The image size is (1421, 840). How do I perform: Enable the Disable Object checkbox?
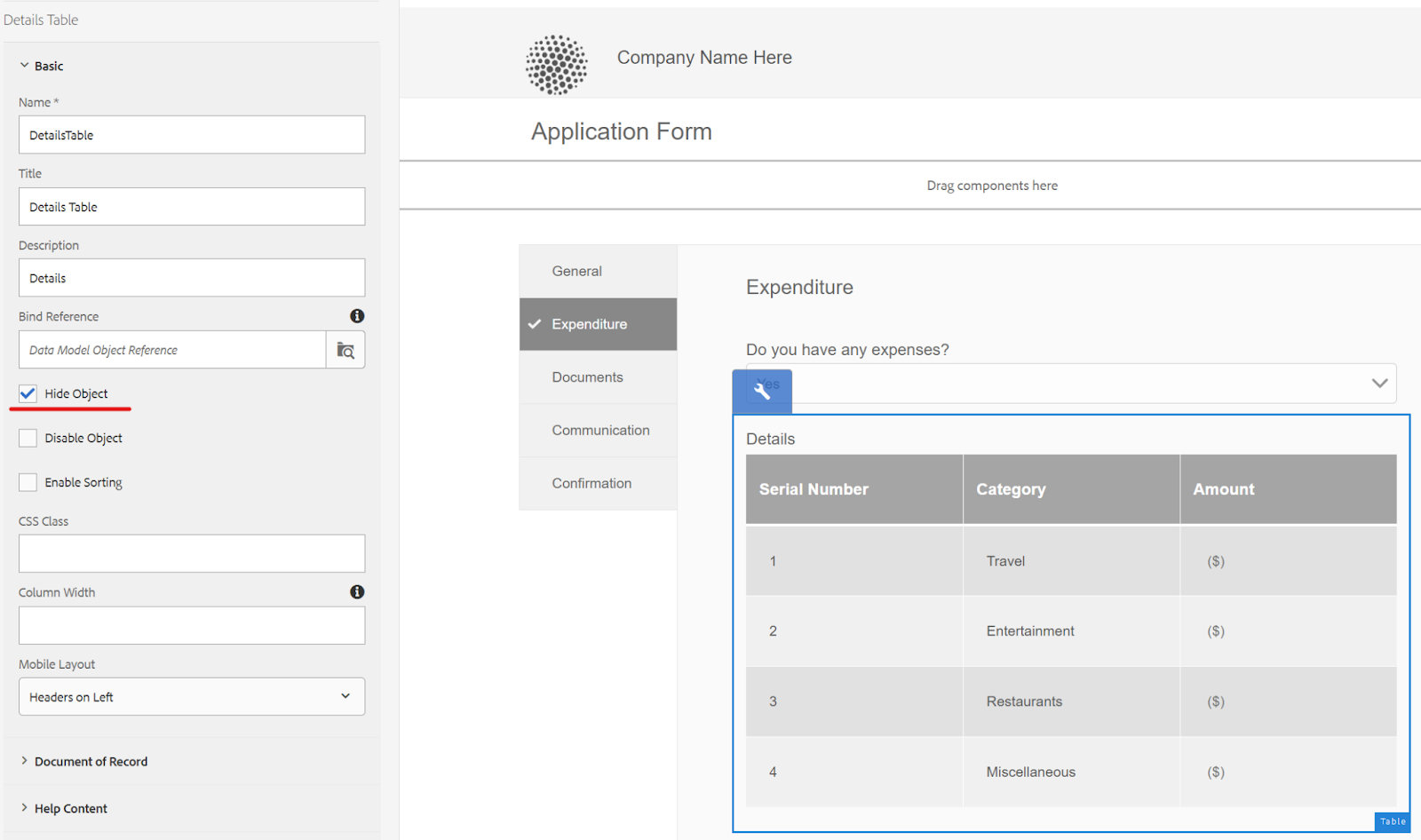pyautogui.click(x=28, y=438)
